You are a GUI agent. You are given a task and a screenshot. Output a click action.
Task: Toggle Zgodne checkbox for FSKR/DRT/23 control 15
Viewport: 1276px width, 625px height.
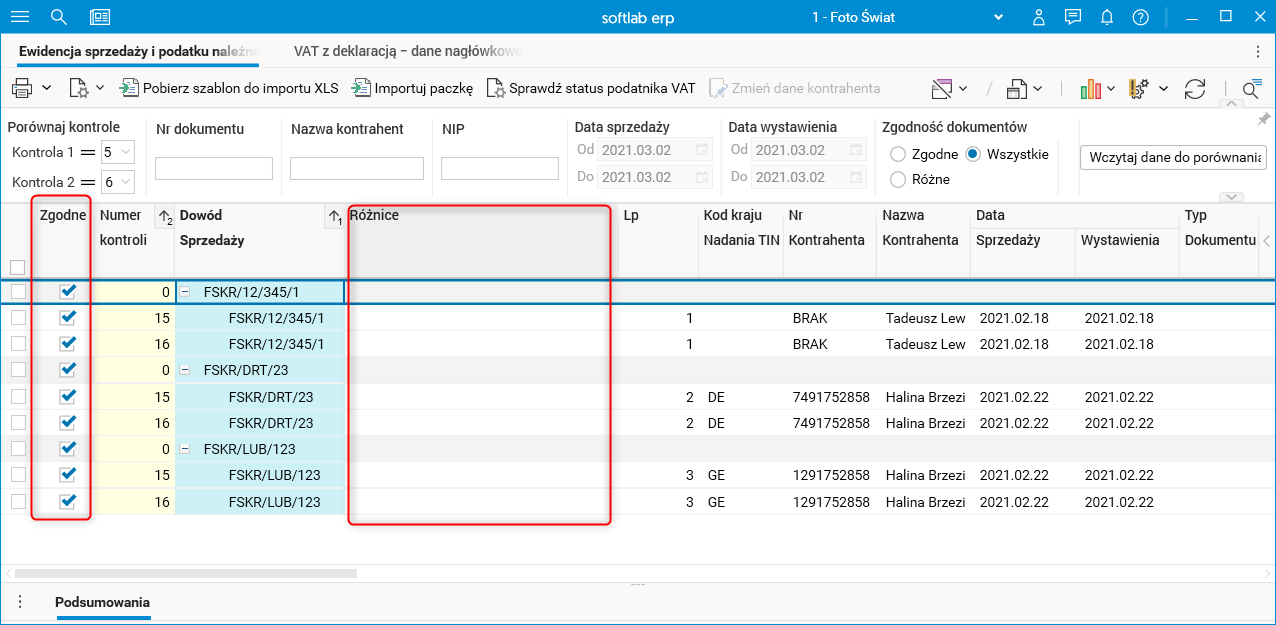tap(67, 396)
